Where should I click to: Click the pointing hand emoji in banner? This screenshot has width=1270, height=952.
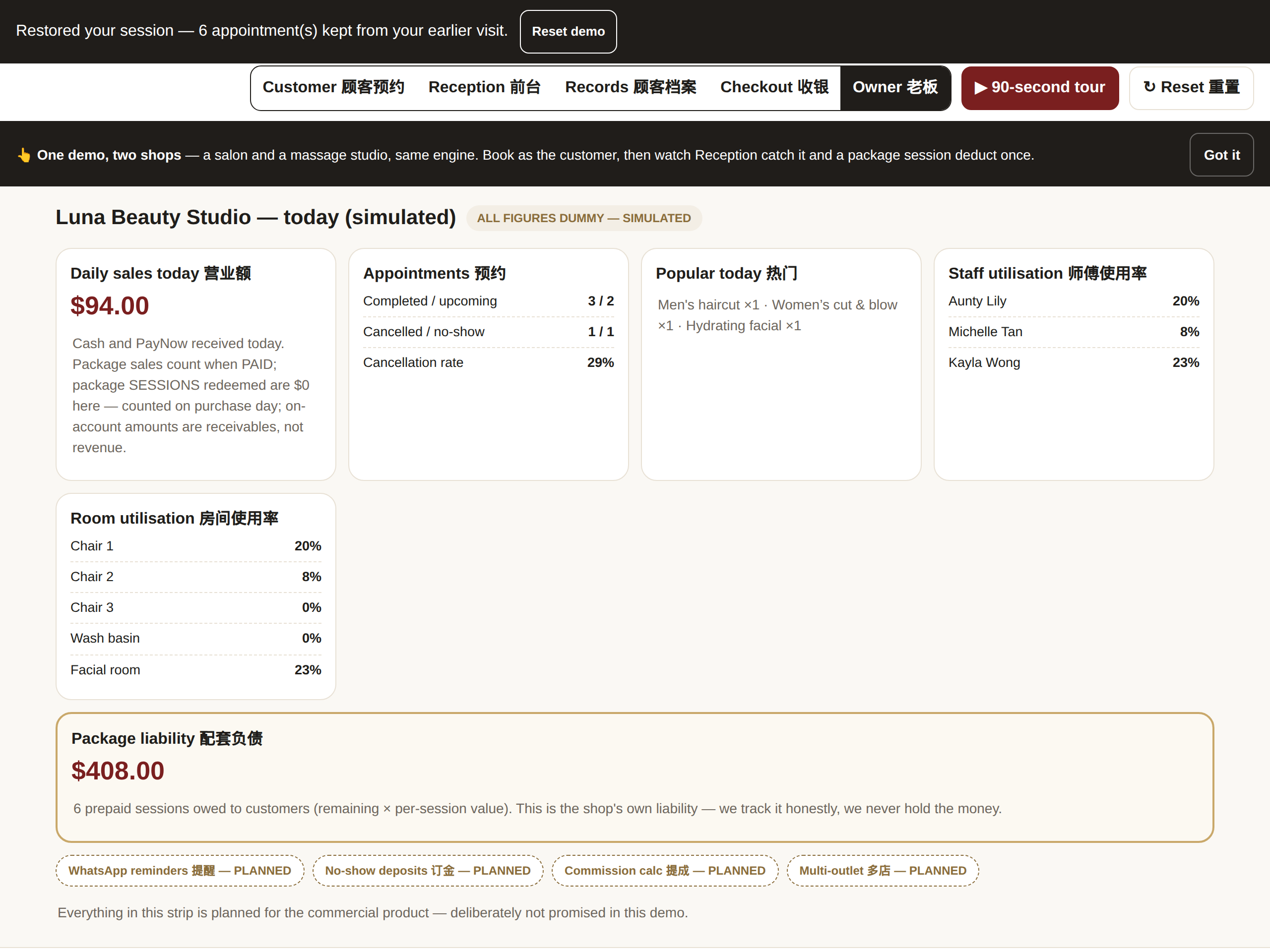(x=24, y=155)
